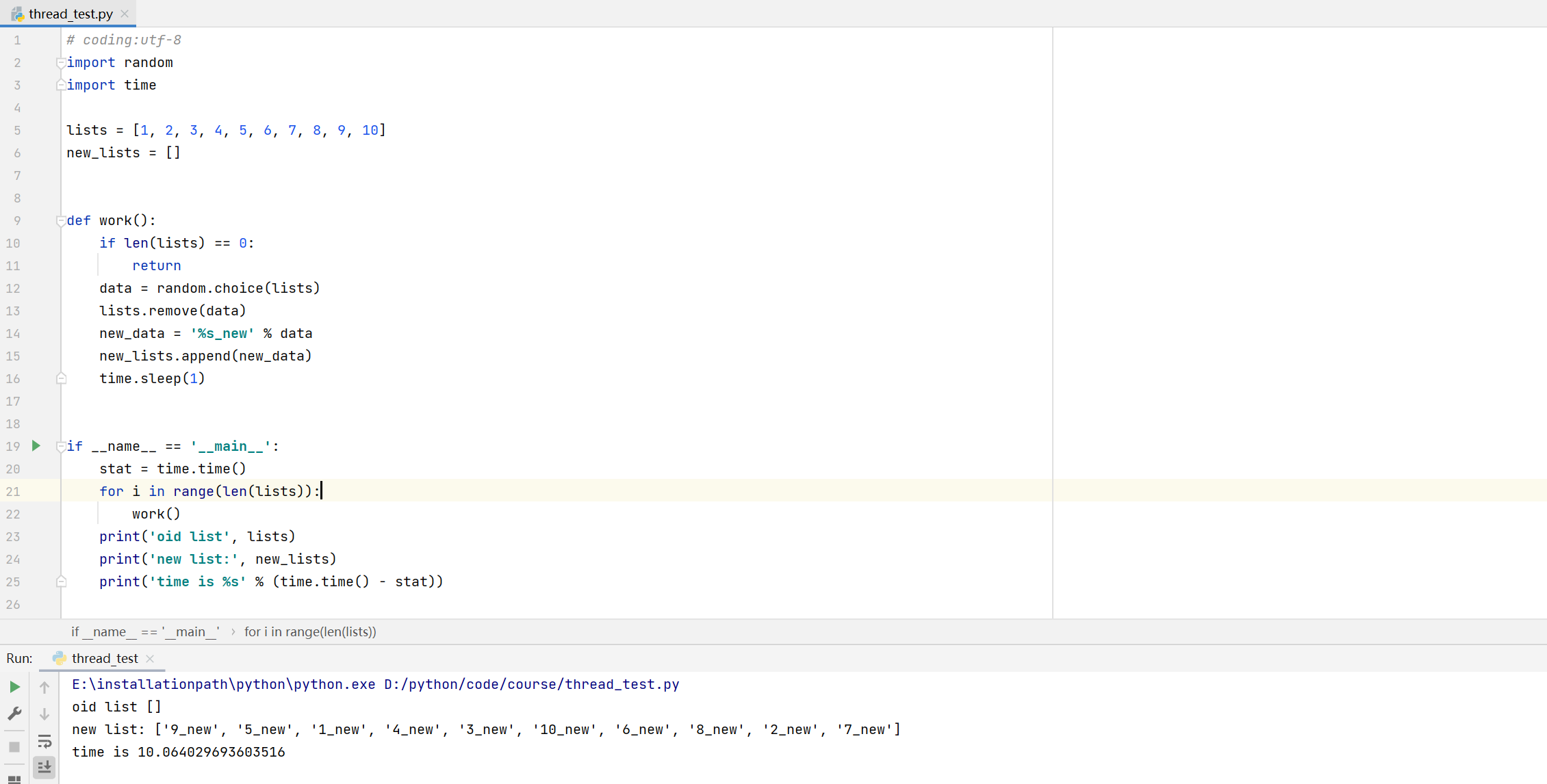Click on the 'work()' call on line 22

(156, 514)
